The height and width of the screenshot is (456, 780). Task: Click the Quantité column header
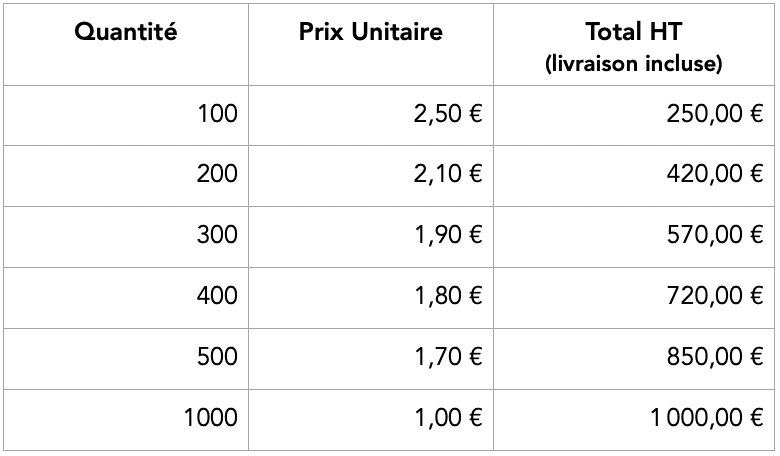[125, 32]
